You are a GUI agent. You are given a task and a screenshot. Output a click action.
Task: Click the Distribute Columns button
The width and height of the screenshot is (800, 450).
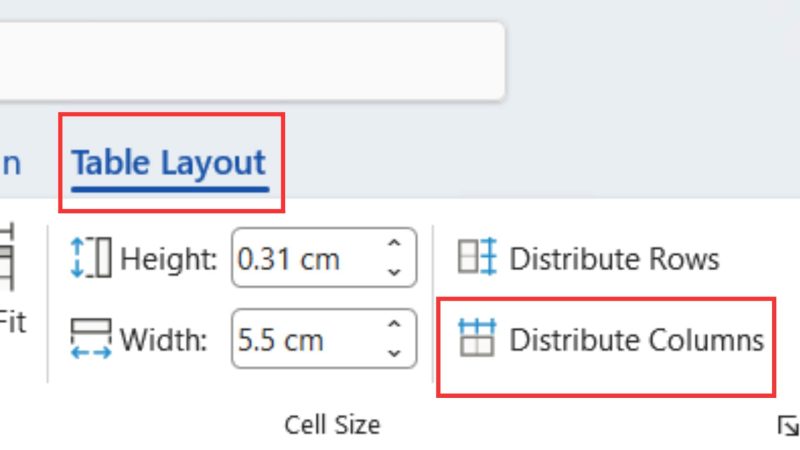(610, 339)
